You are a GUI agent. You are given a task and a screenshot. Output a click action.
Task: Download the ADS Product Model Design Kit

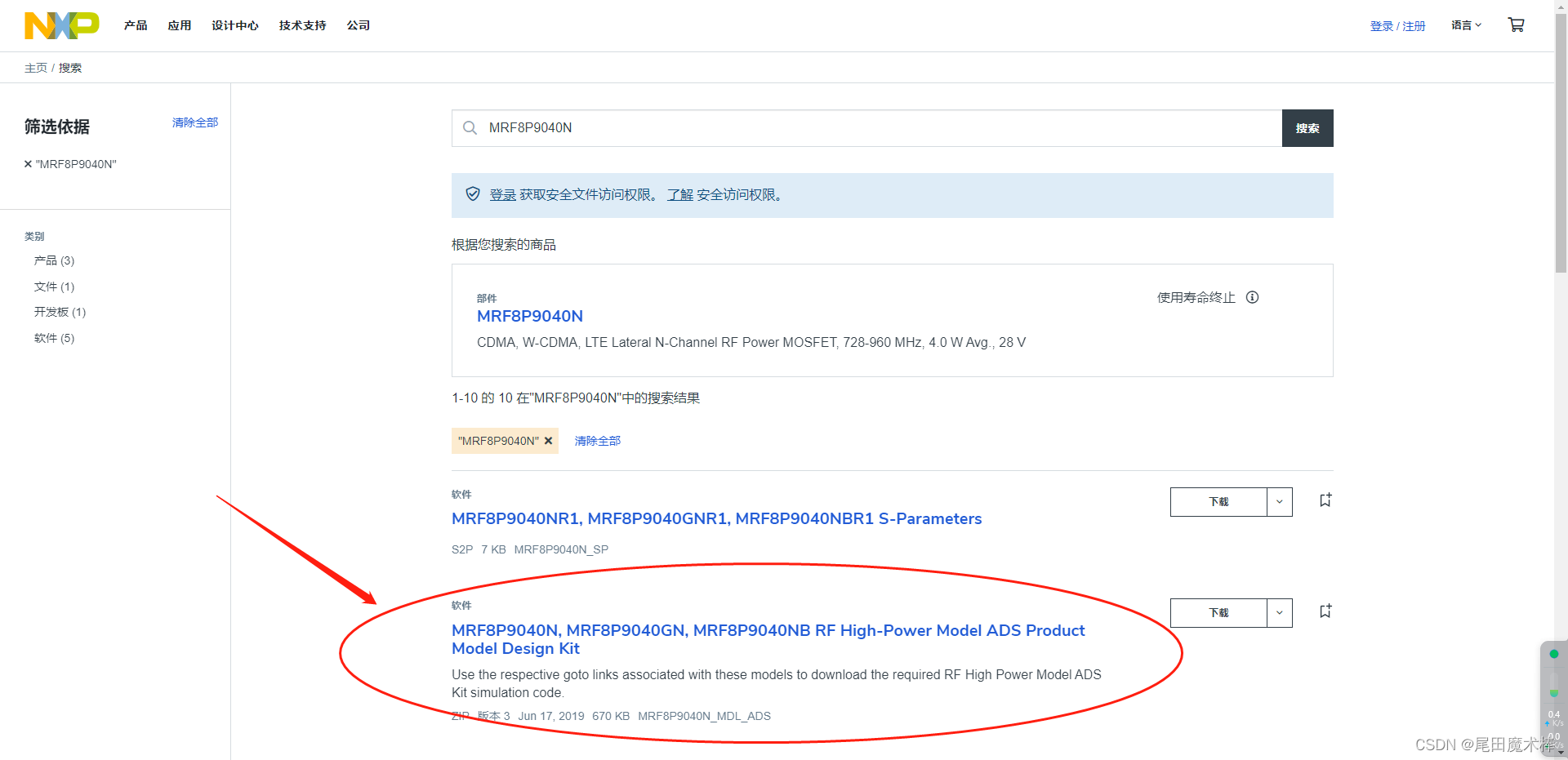(x=1218, y=612)
